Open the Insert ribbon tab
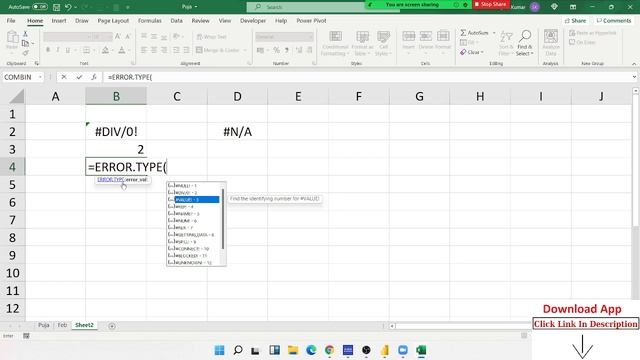The width and height of the screenshot is (640, 360). click(59, 20)
